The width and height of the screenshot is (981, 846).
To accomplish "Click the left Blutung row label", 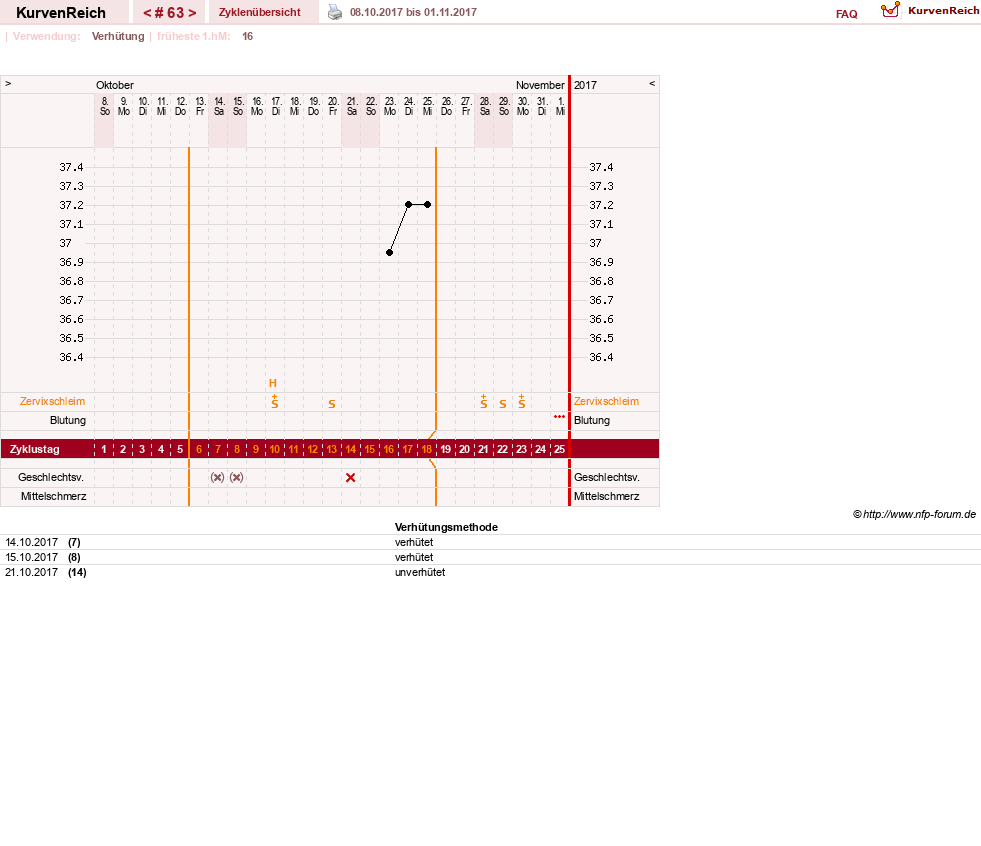I will coord(68,420).
